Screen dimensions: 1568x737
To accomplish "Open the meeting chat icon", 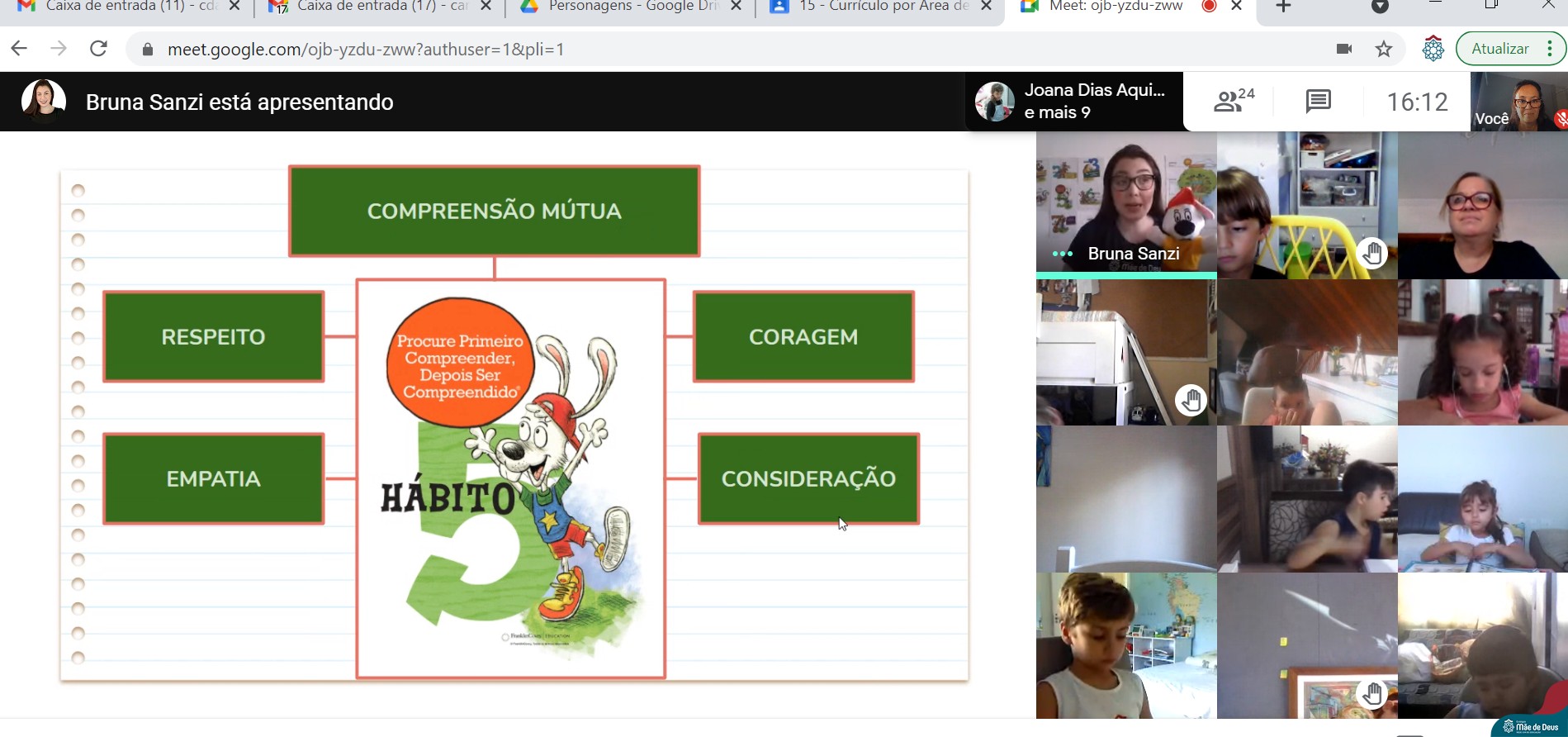I will click(1318, 101).
